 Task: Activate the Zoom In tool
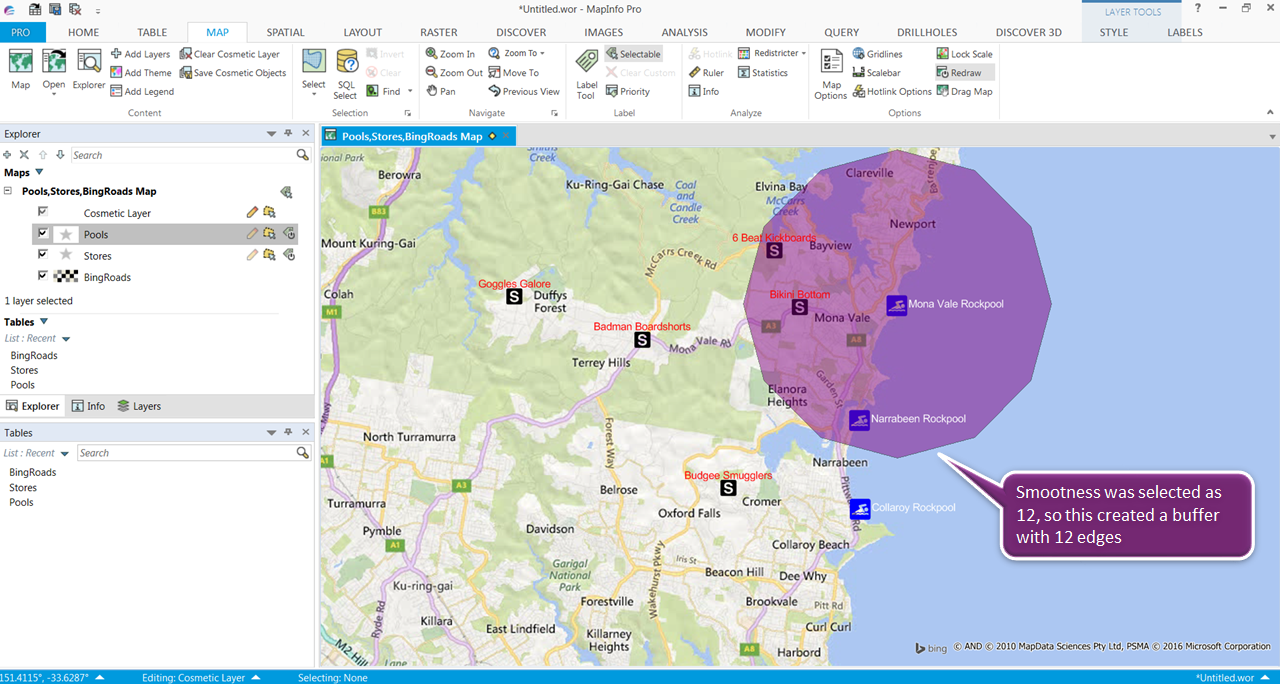[x=450, y=54]
